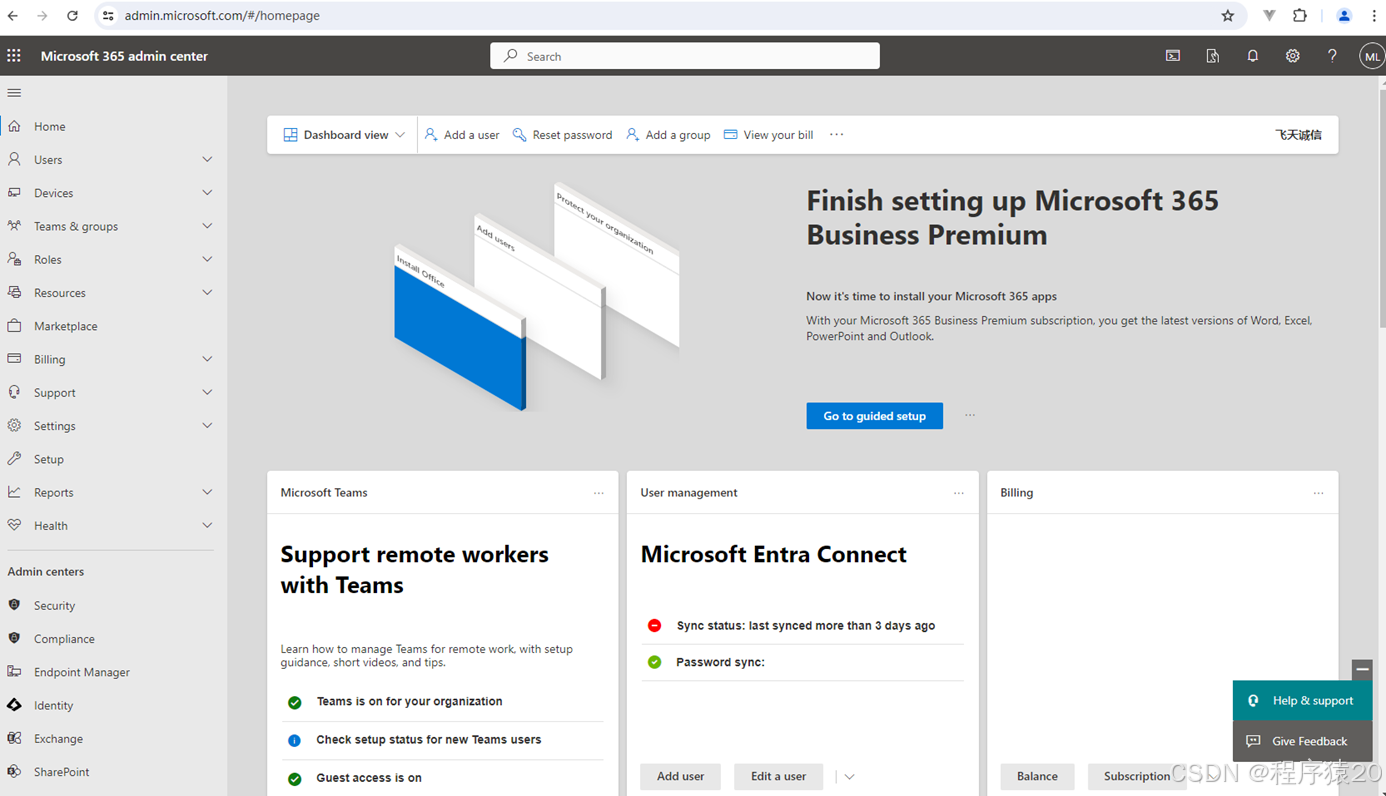This screenshot has width=1386, height=796.
Task: Open the What's new document icon in header
Action: pos(1213,56)
